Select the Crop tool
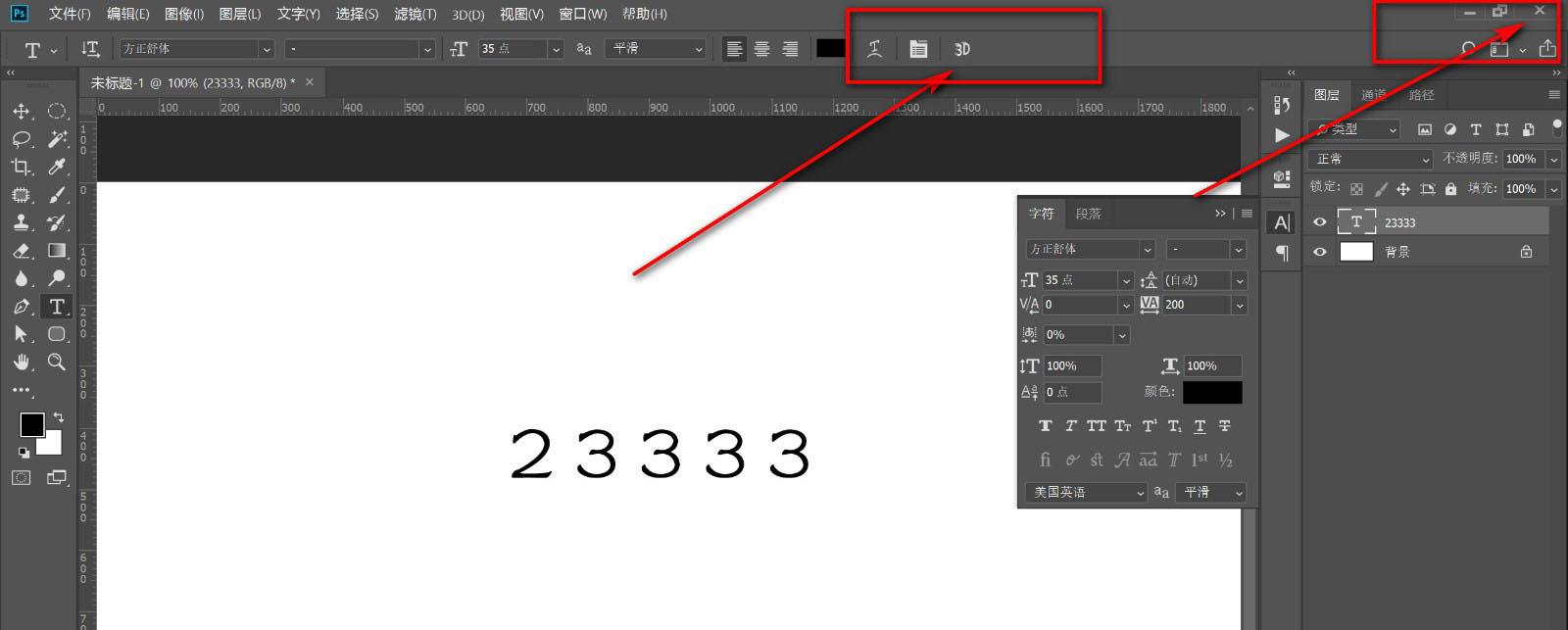Screen dimensions: 1568x630 (x=21, y=167)
